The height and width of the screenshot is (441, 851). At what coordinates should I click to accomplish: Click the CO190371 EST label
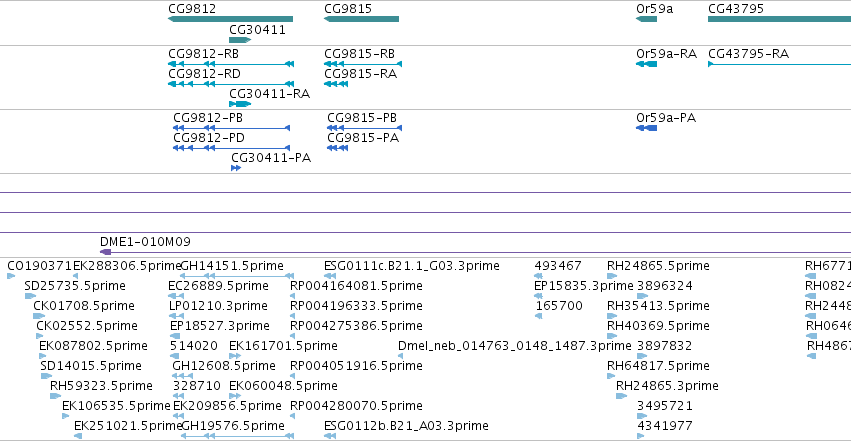click(40, 266)
